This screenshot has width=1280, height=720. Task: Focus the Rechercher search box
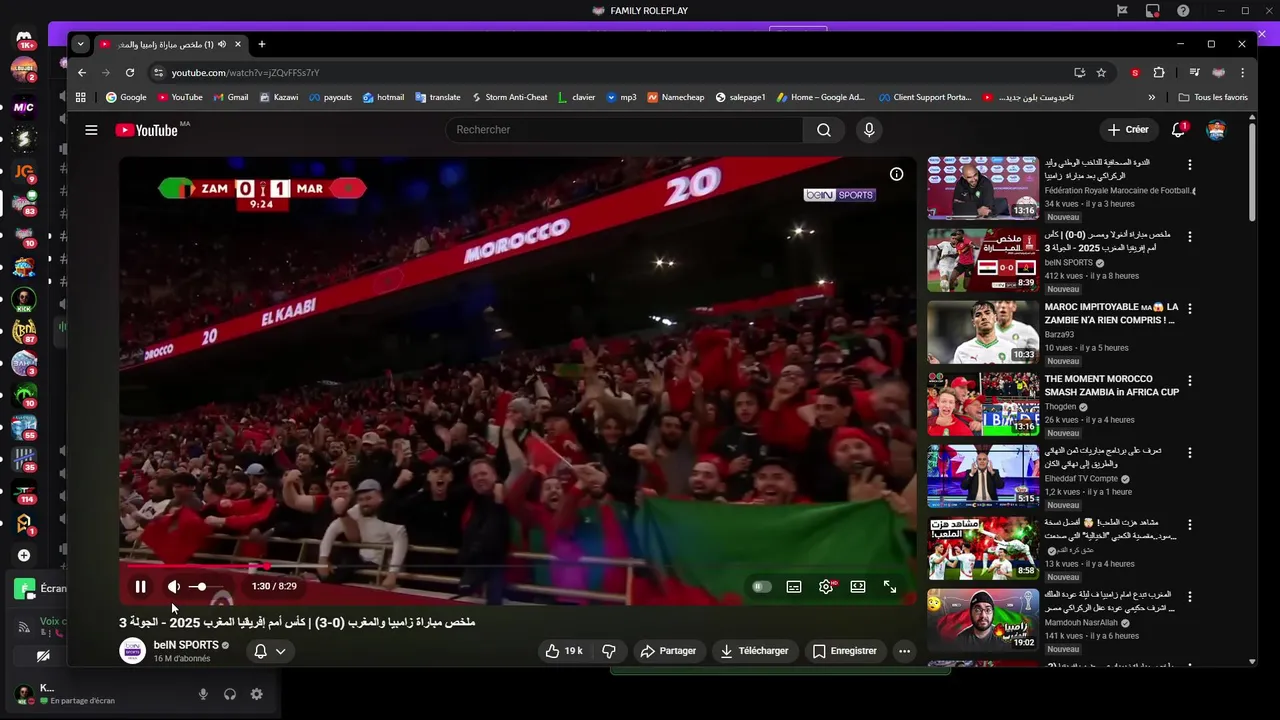click(x=624, y=130)
